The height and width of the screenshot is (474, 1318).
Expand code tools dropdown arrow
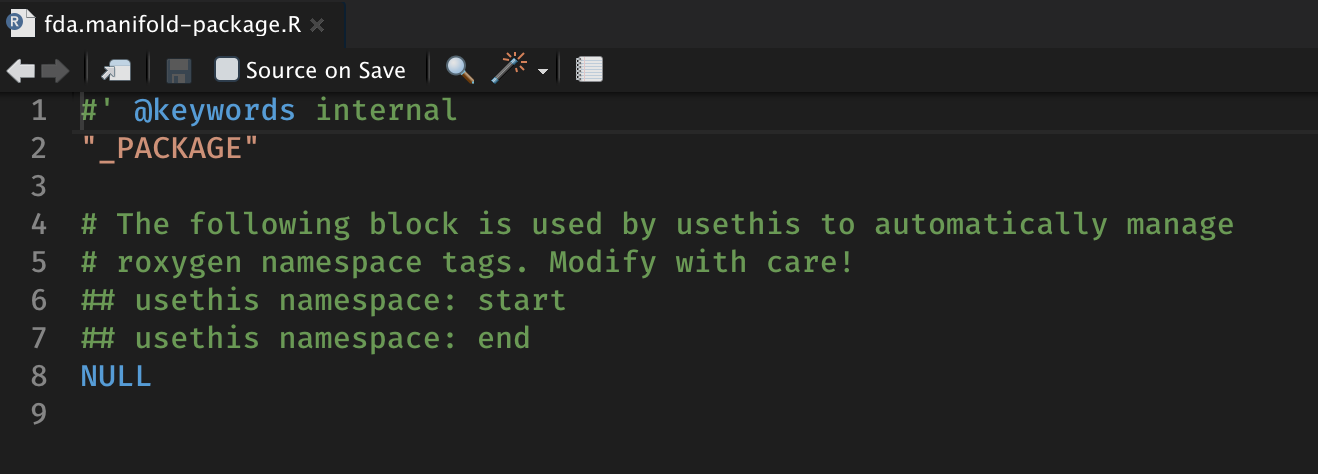point(543,72)
